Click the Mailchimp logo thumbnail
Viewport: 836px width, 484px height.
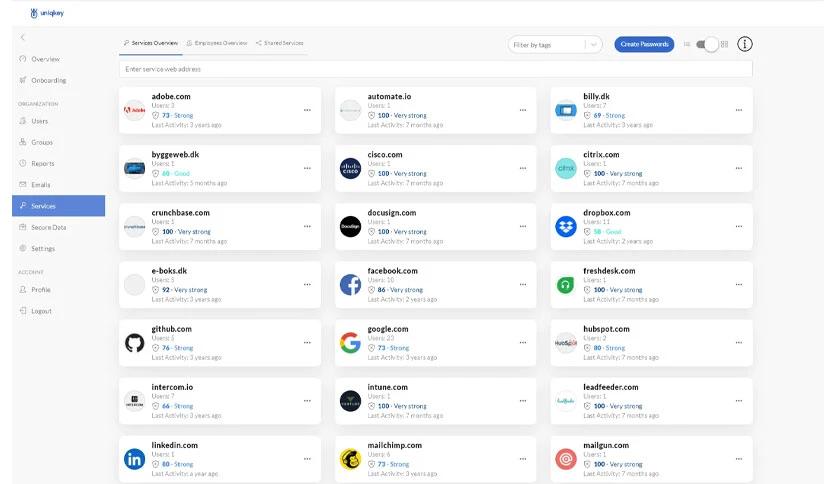[x=350, y=459]
